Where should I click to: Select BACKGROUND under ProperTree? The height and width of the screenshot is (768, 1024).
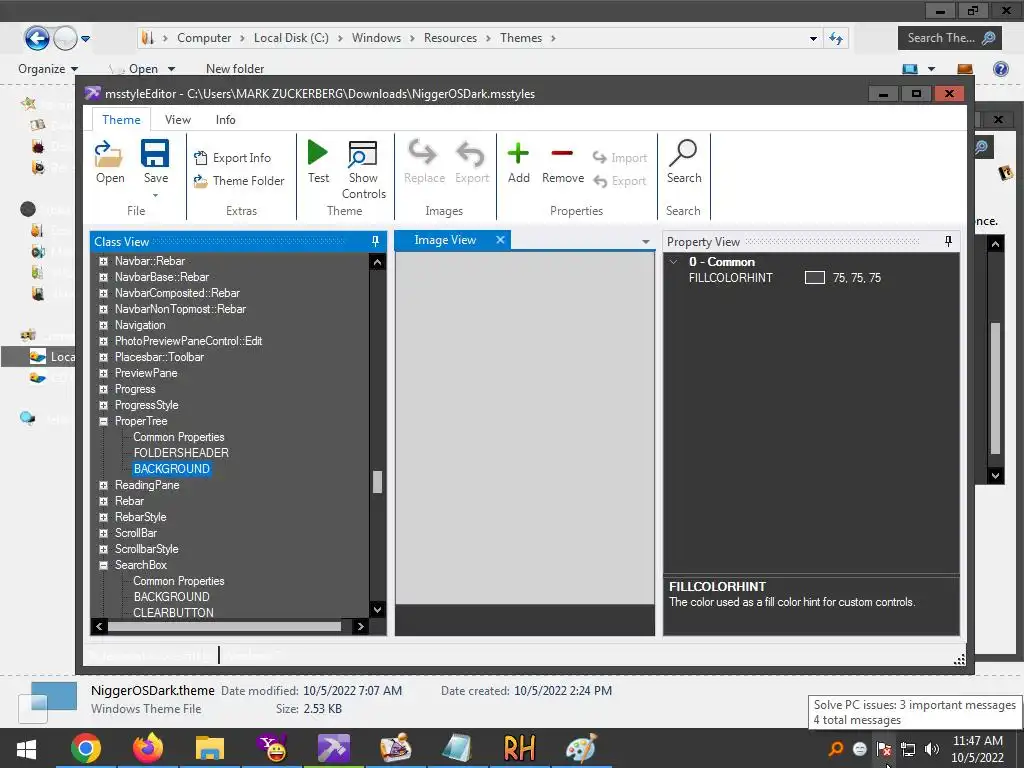(x=171, y=469)
